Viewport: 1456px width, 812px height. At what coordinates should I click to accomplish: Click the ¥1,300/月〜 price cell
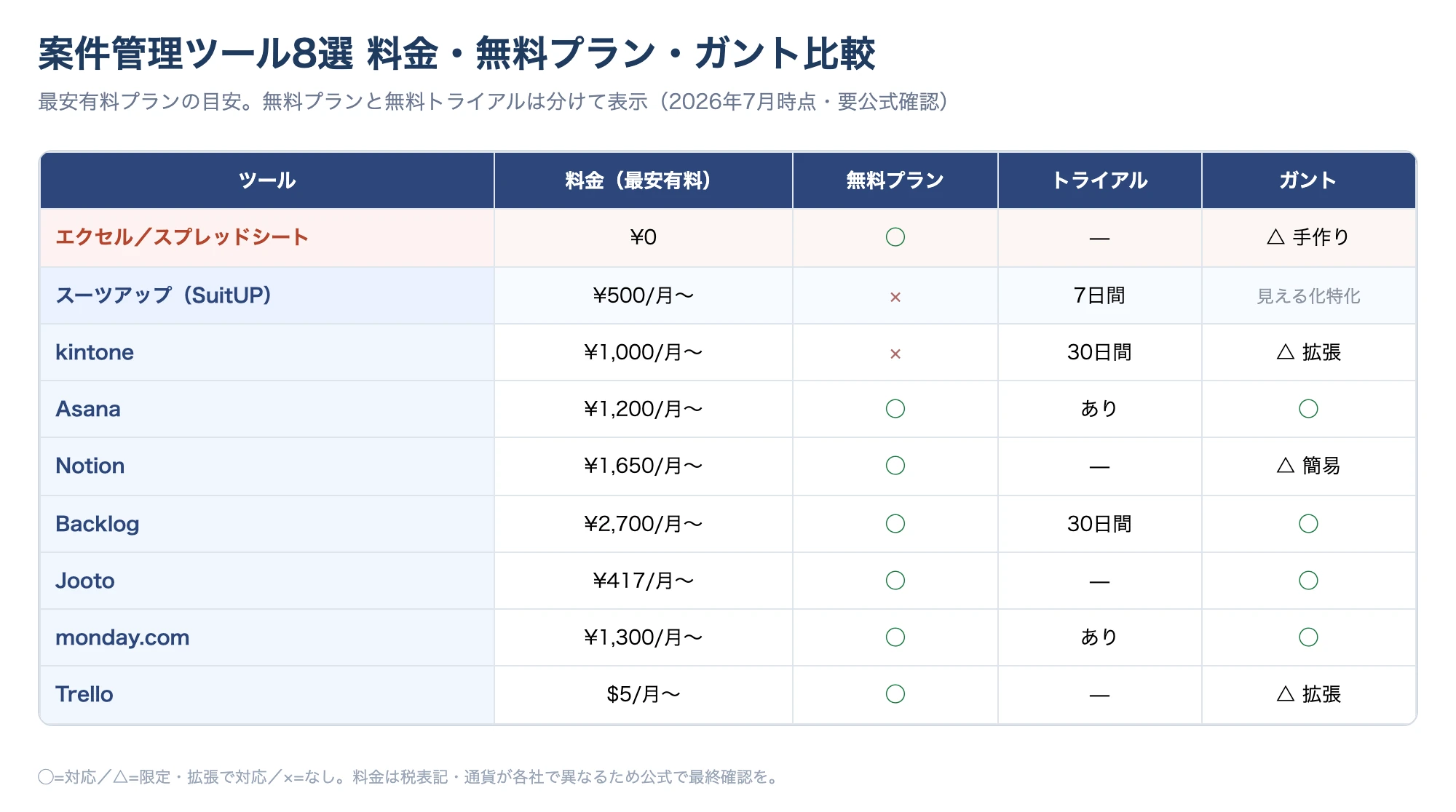point(644,637)
